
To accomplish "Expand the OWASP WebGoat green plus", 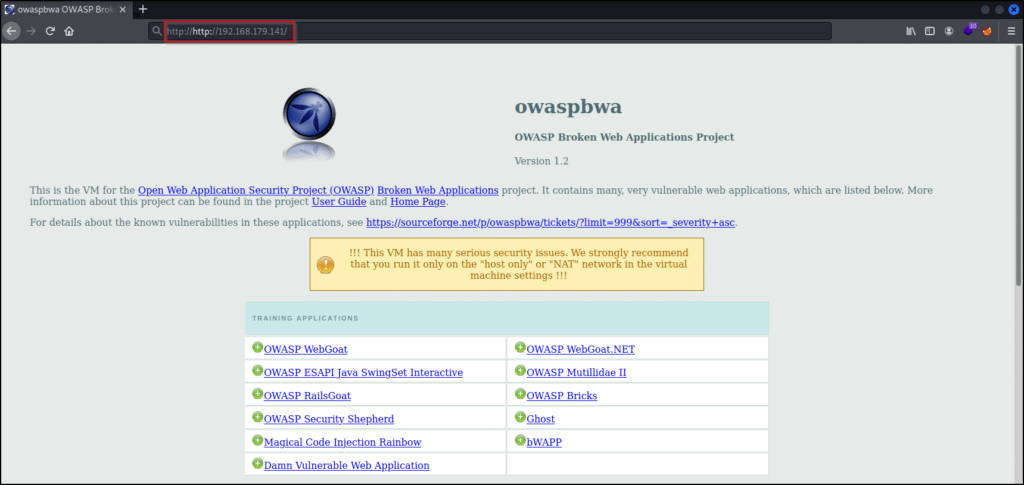I will click(257, 348).
